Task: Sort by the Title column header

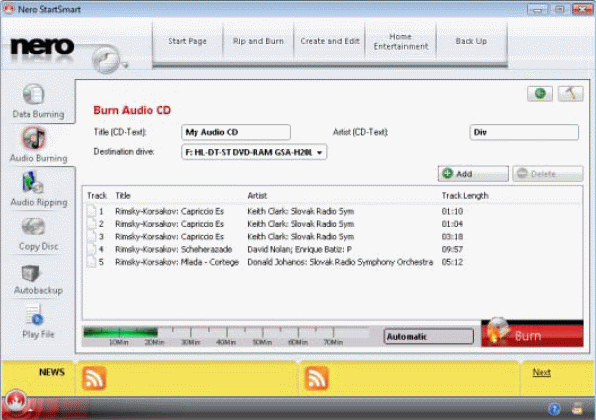Action: coord(123,195)
